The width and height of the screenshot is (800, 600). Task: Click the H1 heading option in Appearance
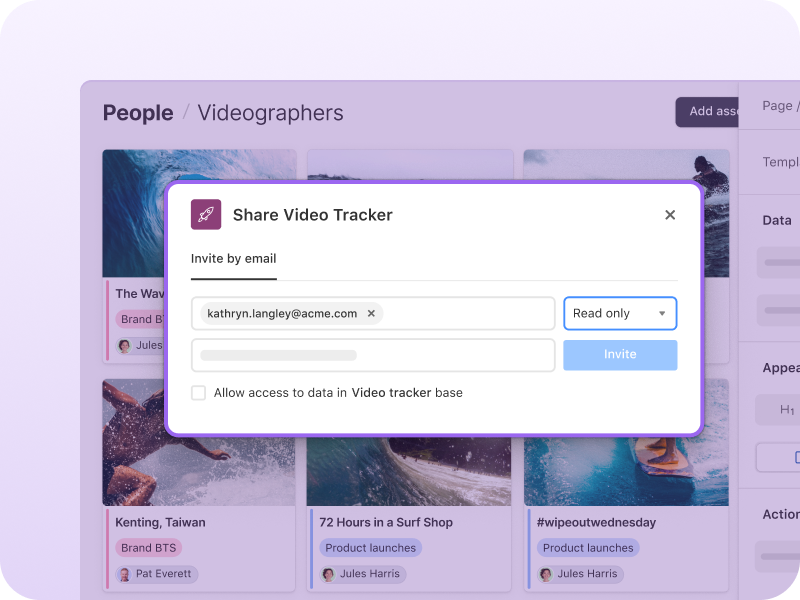[778, 410]
